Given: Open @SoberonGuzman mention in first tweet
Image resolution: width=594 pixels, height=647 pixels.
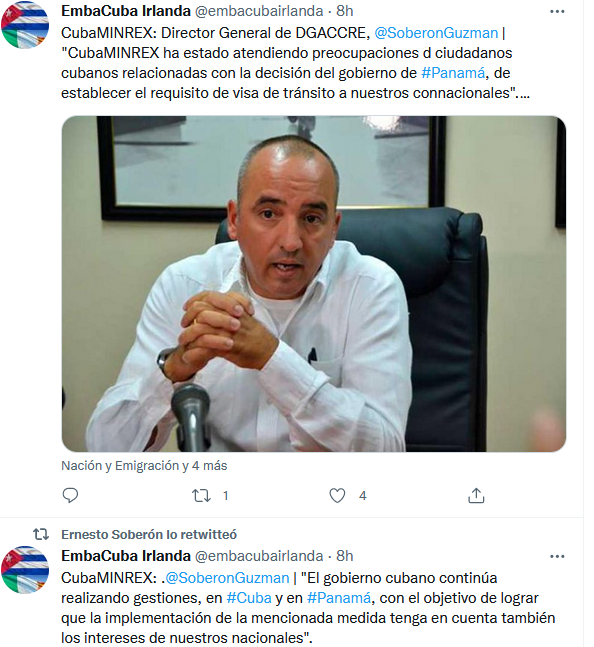Looking at the screenshot, I should pos(436,33).
